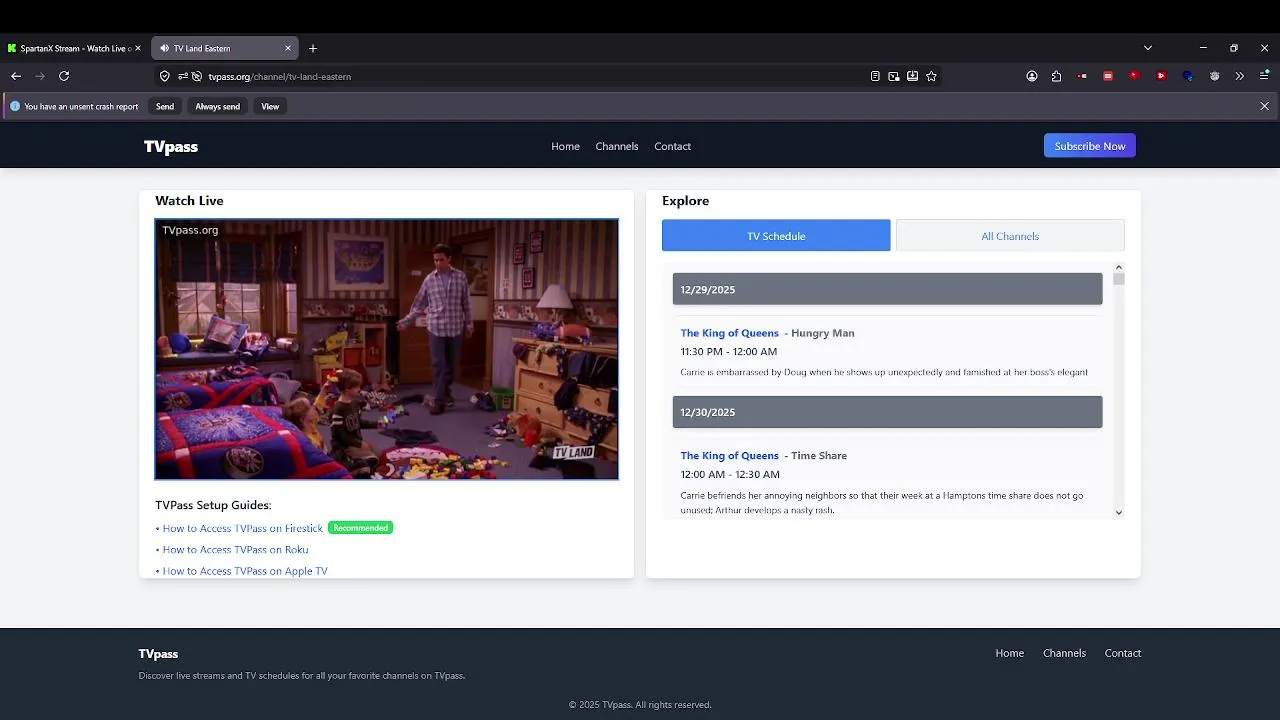Click the Watch Live heading

189,201
